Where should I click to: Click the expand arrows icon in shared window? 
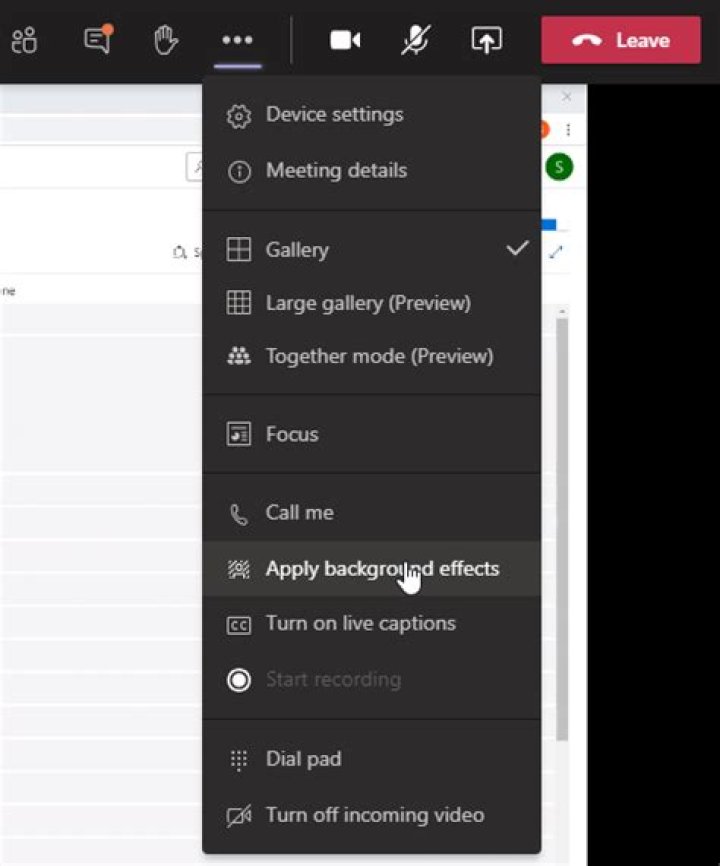pos(555,252)
